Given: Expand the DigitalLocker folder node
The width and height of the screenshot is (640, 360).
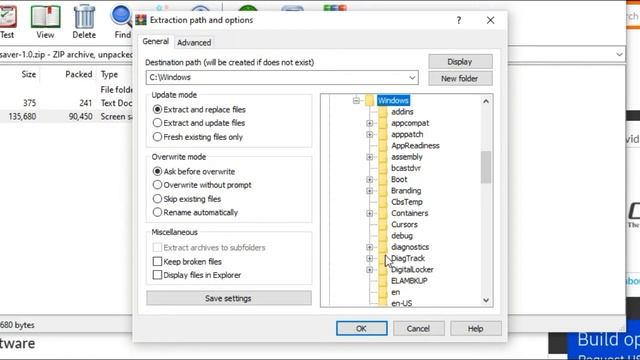Looking at the screenshot, I should pyautogui.click(x=369, y=269).
